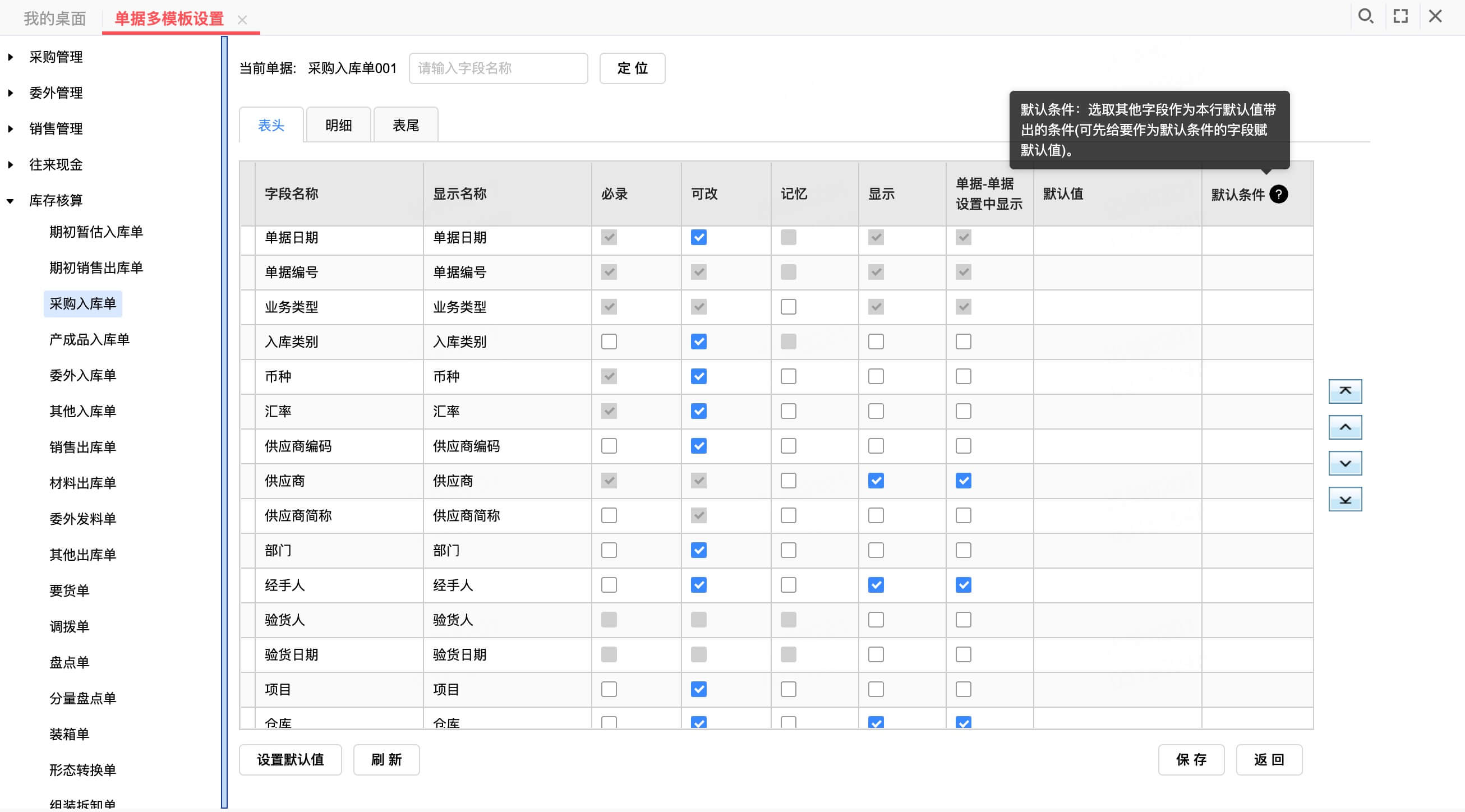This screenshot has height=812, width=1465.
Task: Open 盘点单 in sidebar
Action: point(69,662)
